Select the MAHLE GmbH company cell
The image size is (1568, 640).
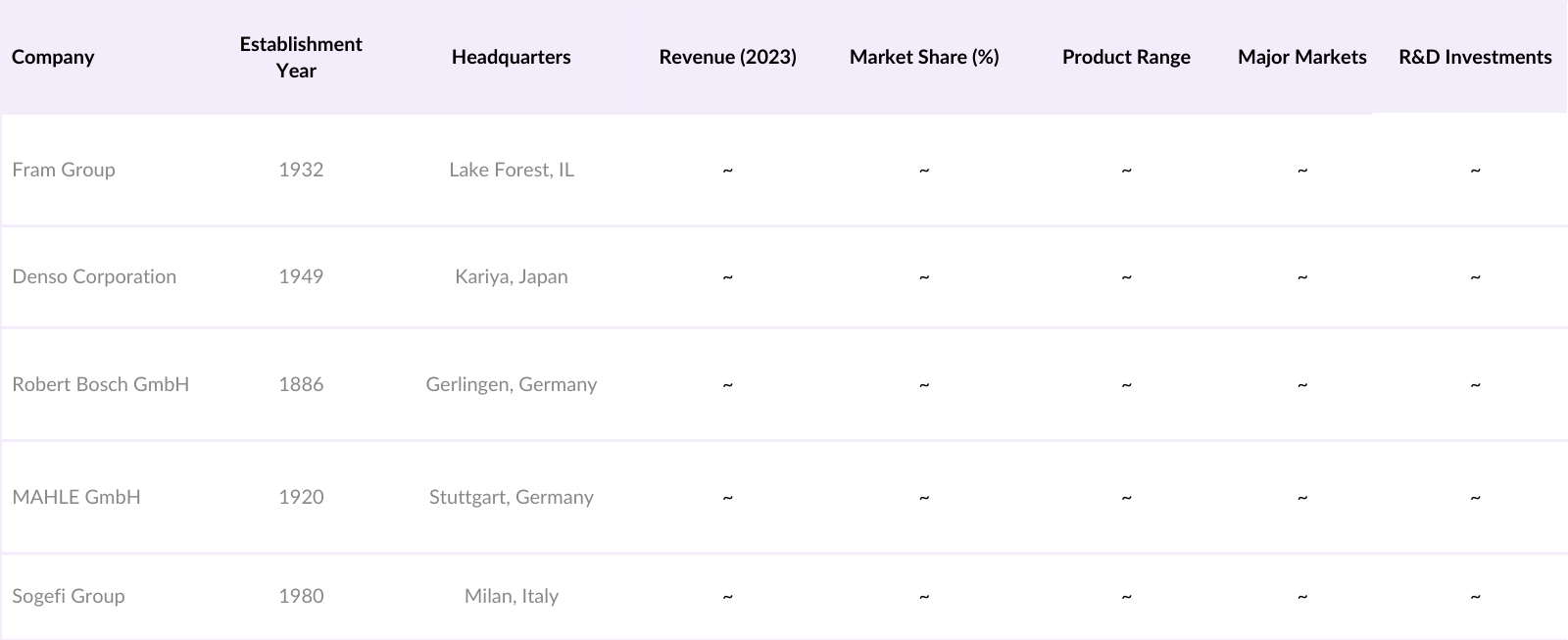click(76, 497)
